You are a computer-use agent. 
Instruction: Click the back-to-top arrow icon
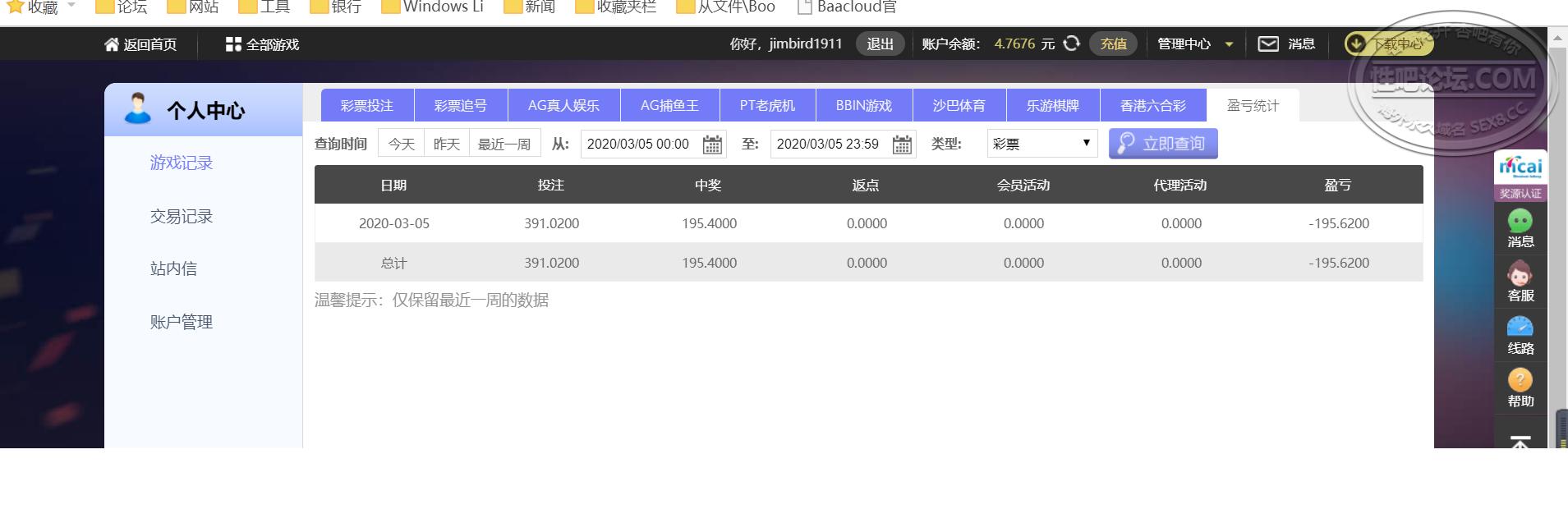(1520, 442)
